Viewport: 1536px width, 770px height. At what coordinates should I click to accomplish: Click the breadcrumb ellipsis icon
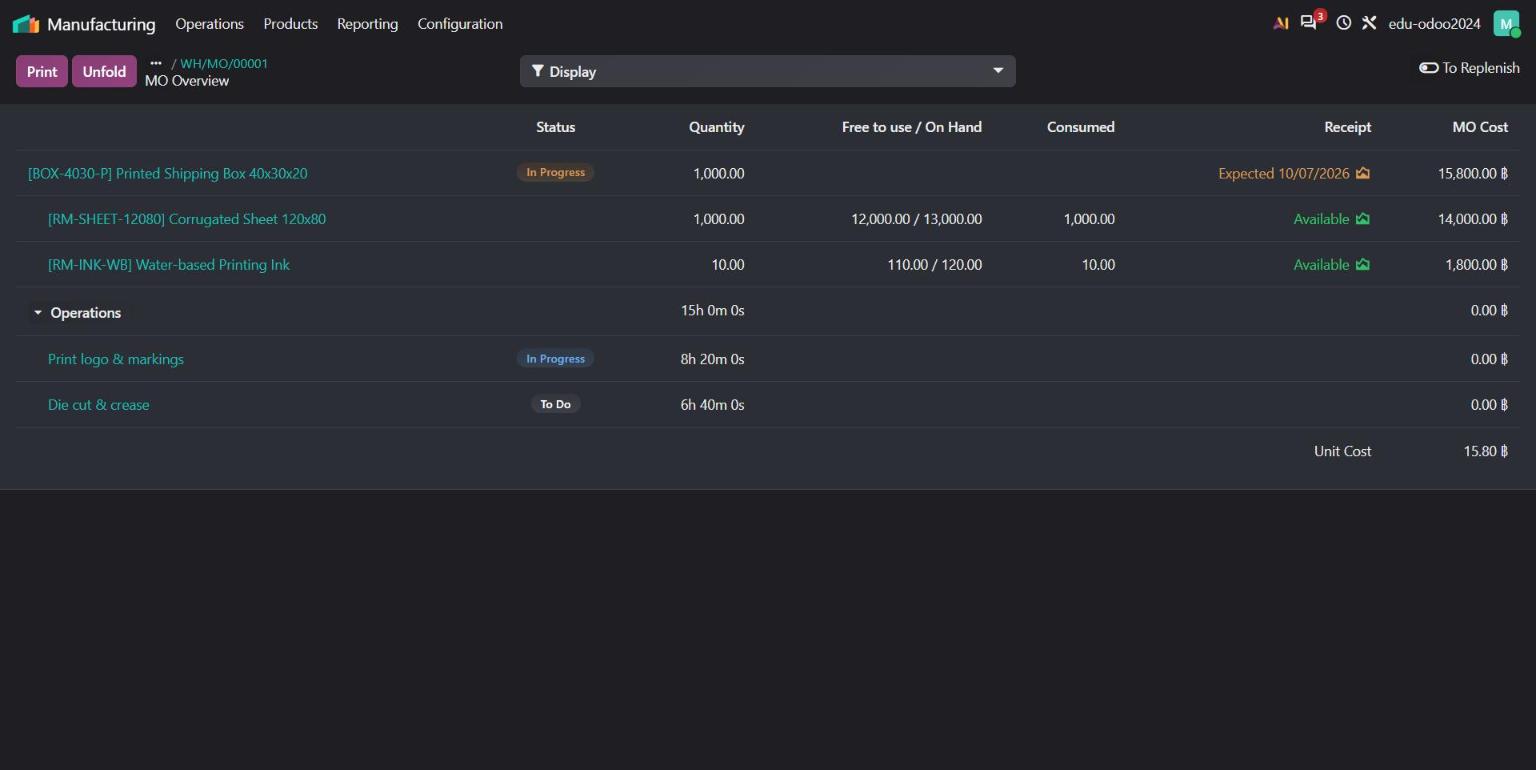[x=156, y=63]
